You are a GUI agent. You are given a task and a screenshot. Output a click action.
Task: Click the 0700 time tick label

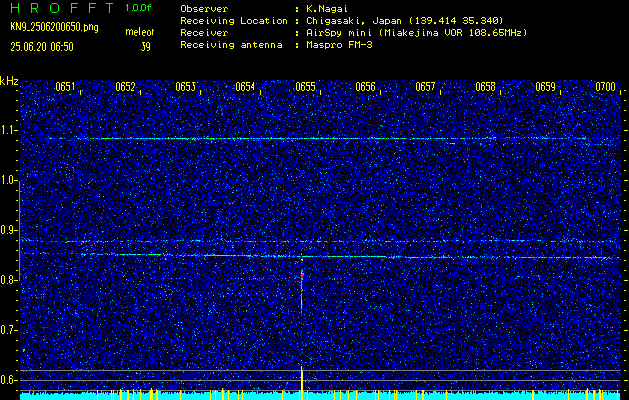[x=605, y=87]
